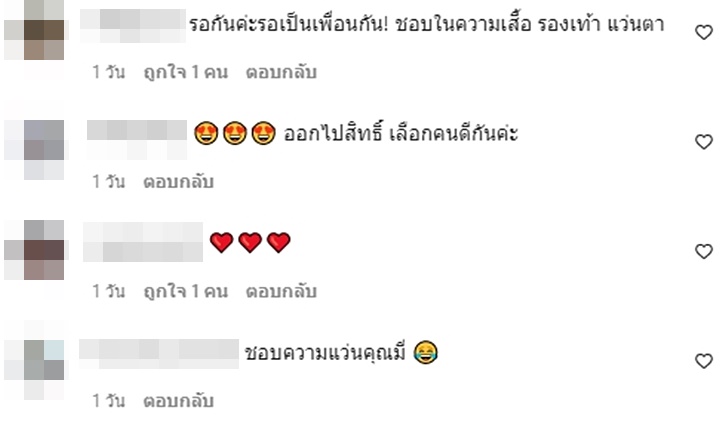Reply to the first comment via ตอบกลับ
The height and width of the screenshot is (431, 728).
(281, 72)
